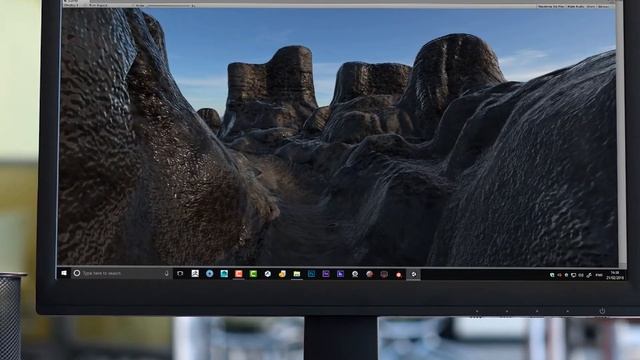Screen dimensions: 640x360
Task: Open the dark blue Adobe taskbar icon
Action: point(311,274)
